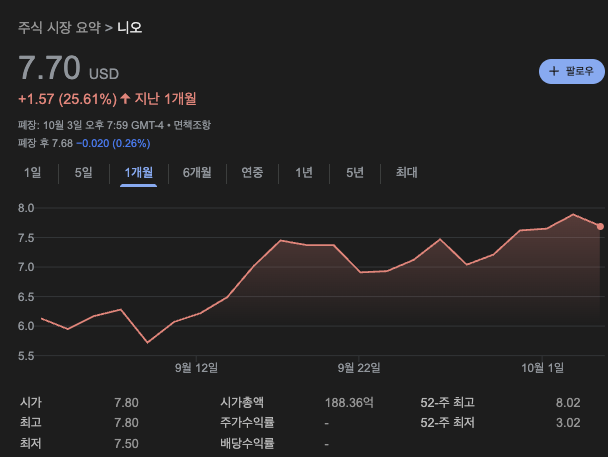
Task: Click the lowest dip on the price line
Action: [x=148, y=342]
